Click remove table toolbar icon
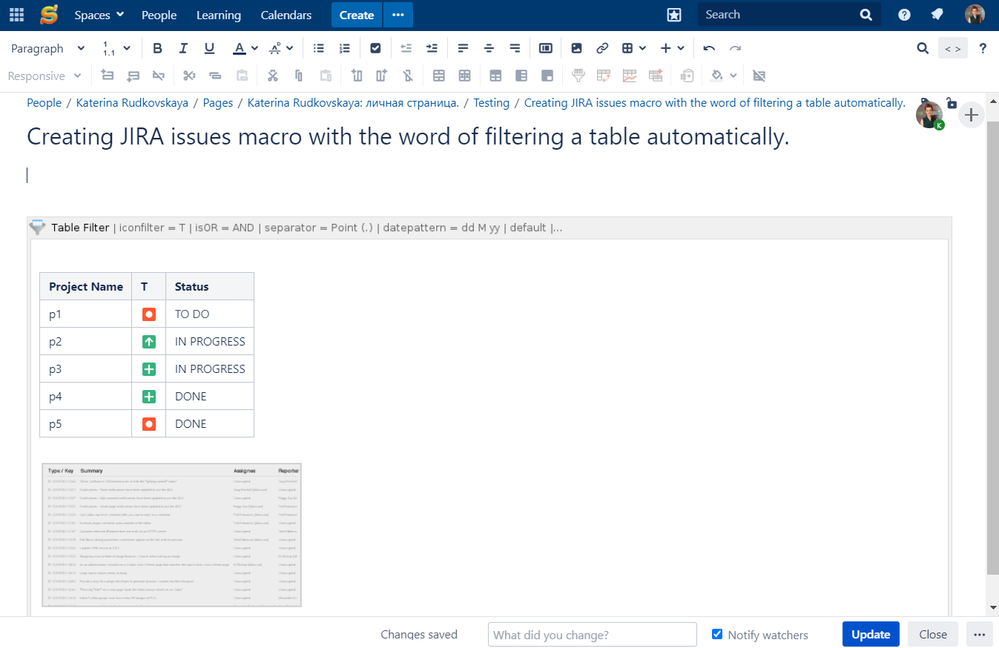999x648 pixels. (x=759, y=76)
